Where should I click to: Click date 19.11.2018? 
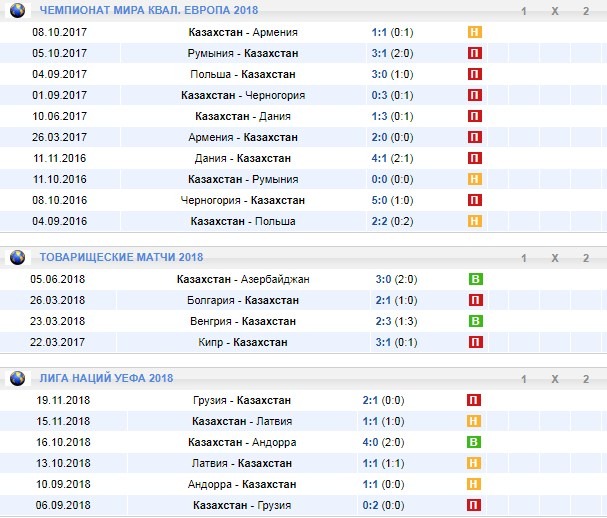pyautogui.click(x=63, y=400)
